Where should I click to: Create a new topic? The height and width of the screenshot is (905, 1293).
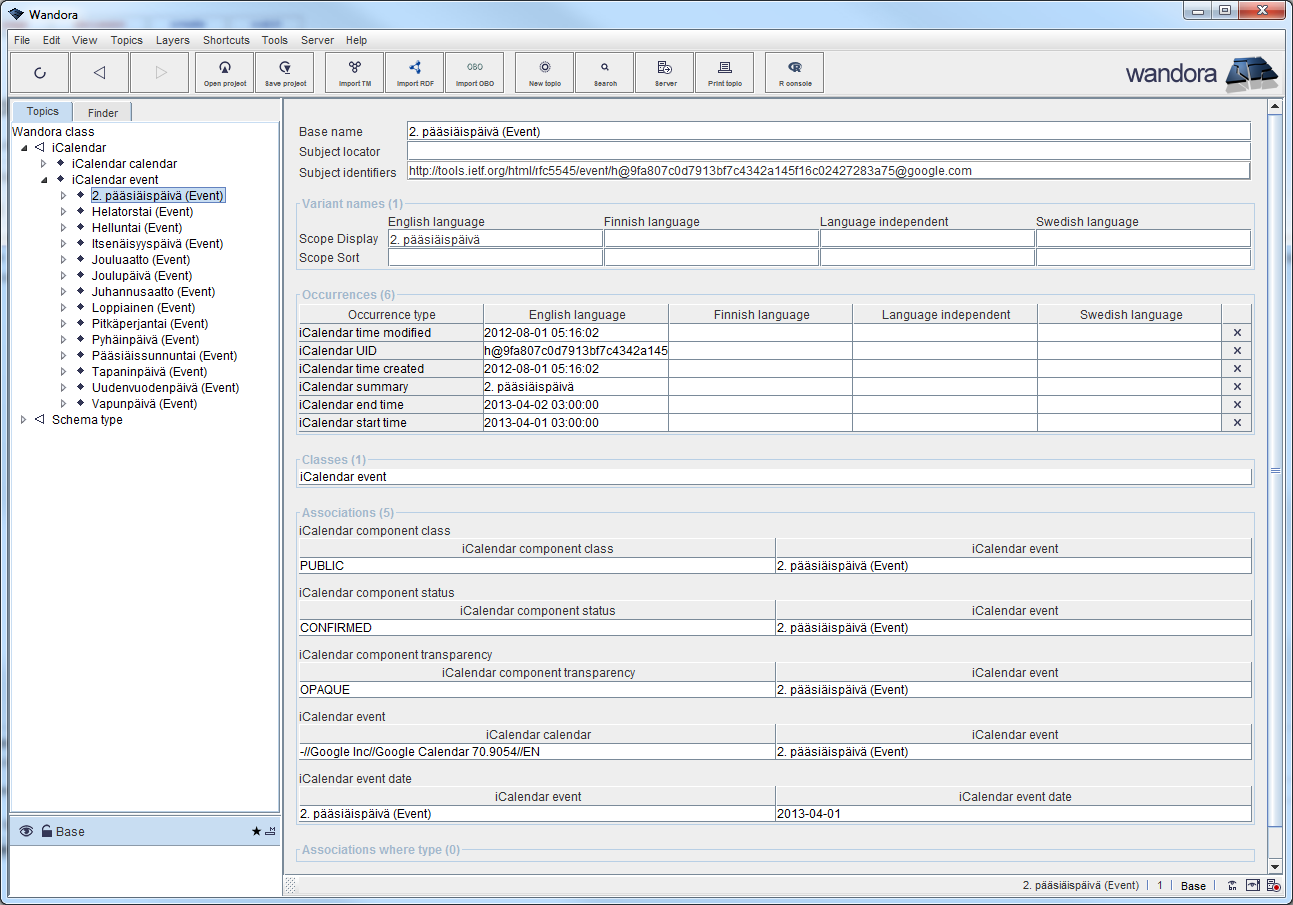tap(544, 72)
